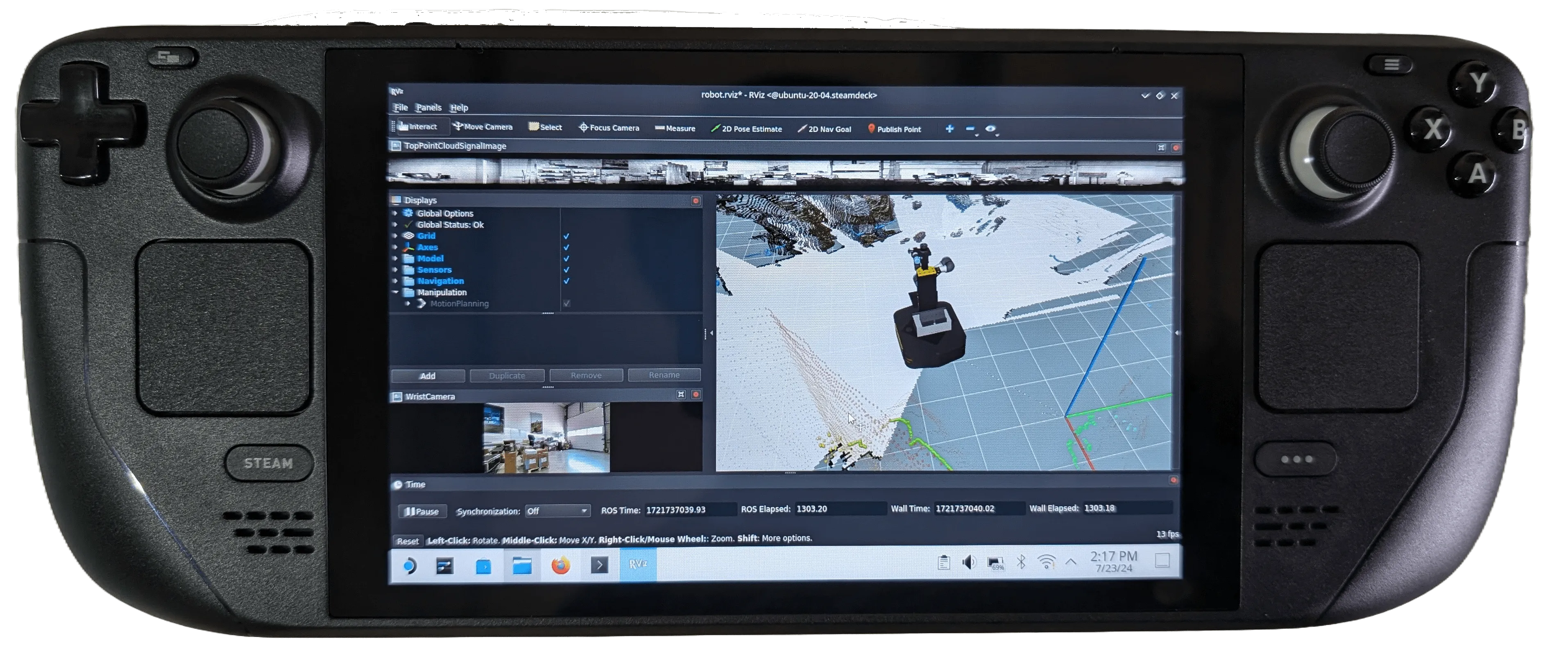Screen dimensions: 1568x670
Task: Open the File menu
Action: tap(401, 107)
